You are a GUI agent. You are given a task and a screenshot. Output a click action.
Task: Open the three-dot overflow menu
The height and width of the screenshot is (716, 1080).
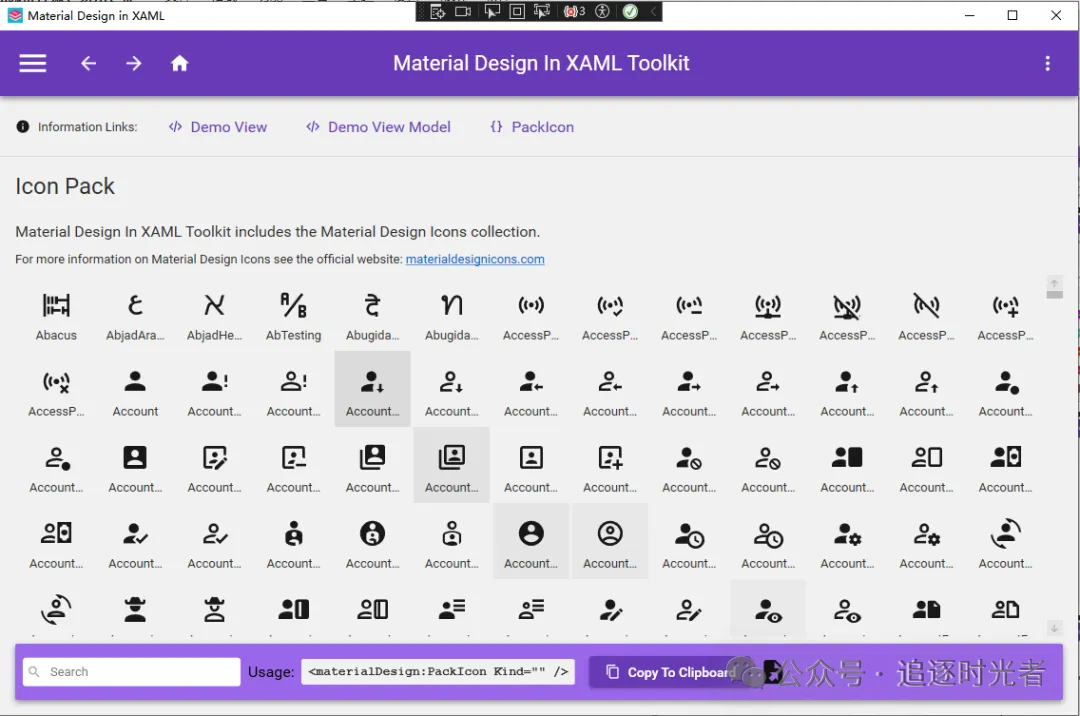pos(1047,63)
